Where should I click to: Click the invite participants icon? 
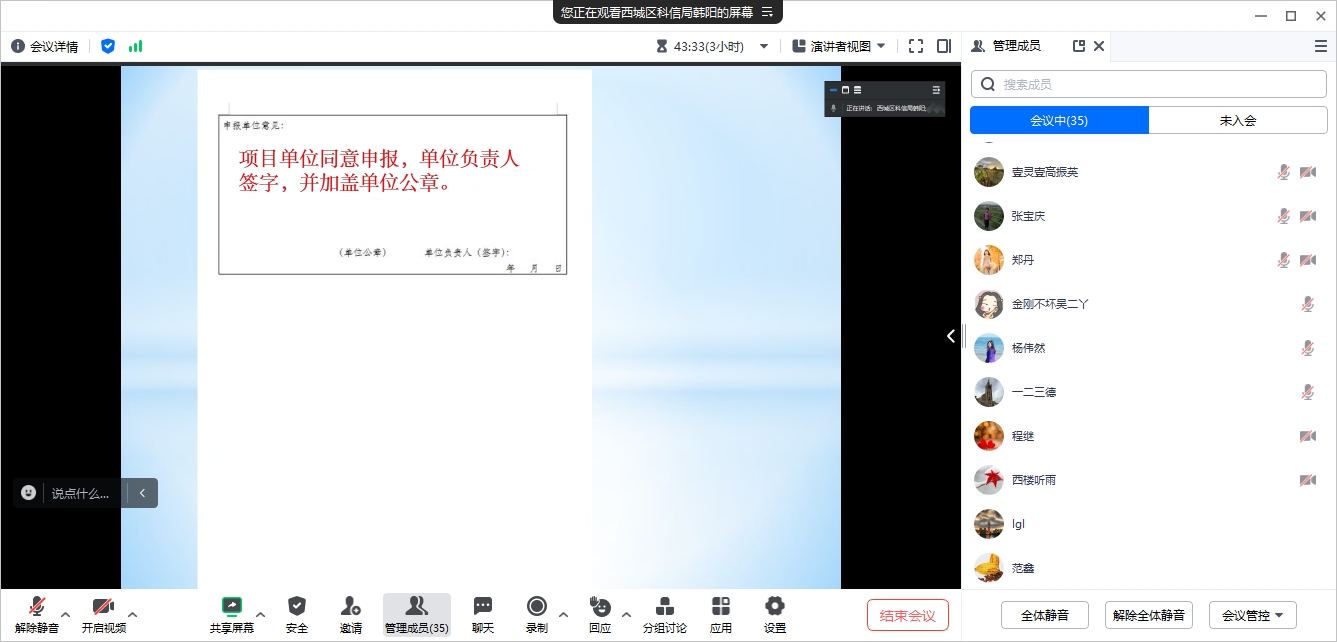351,606
